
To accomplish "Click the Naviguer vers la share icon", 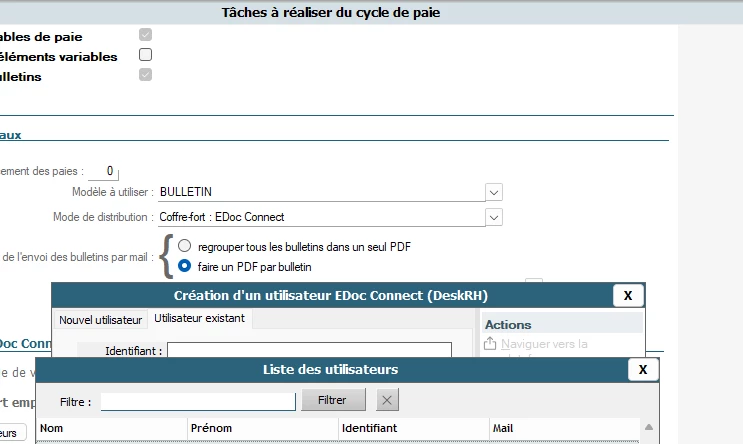I will [x=490, y=344].
